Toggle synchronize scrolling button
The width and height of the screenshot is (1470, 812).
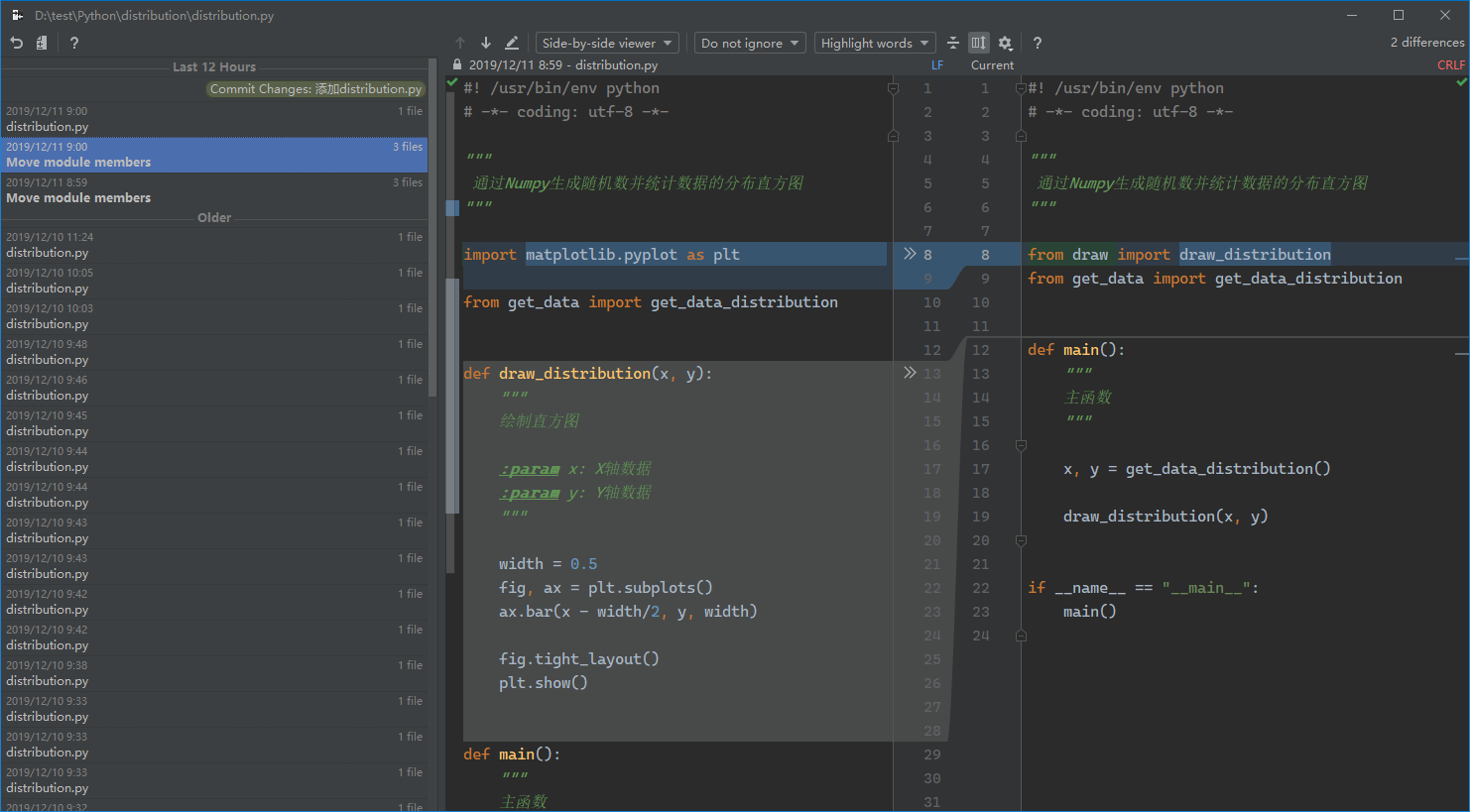(x=979, y=43)
